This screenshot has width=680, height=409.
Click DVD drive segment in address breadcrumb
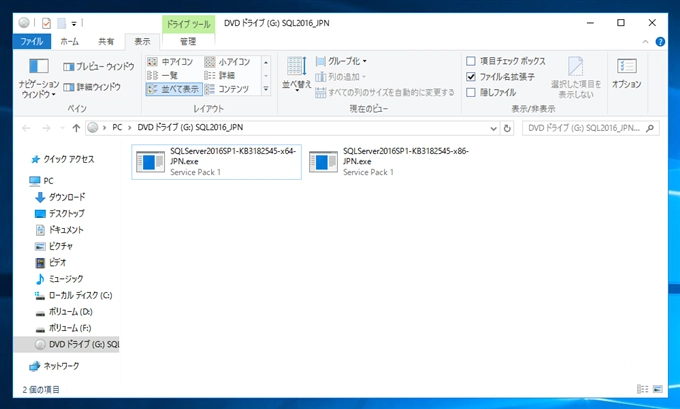(x=190, y=128)
